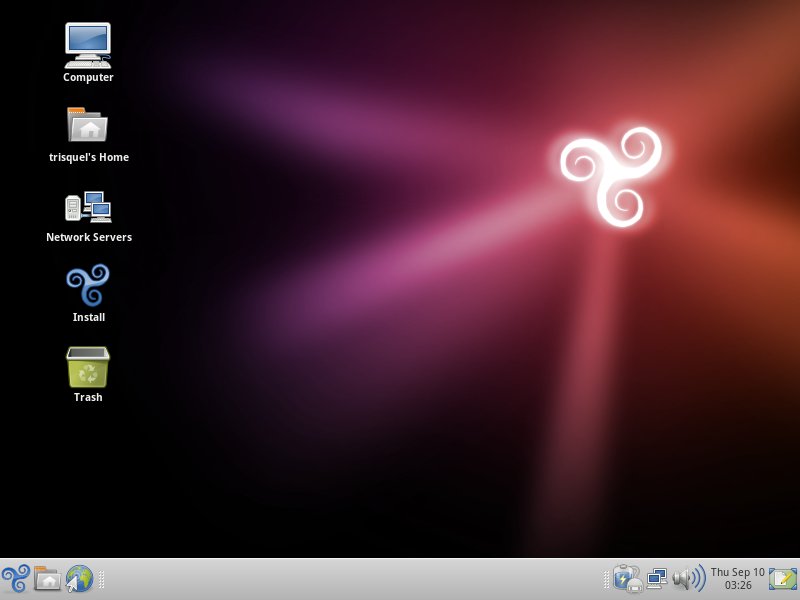Click the glowing triskelion wallpaper logo
Screen dimensions: 800x600
click(x=613, y=175)
